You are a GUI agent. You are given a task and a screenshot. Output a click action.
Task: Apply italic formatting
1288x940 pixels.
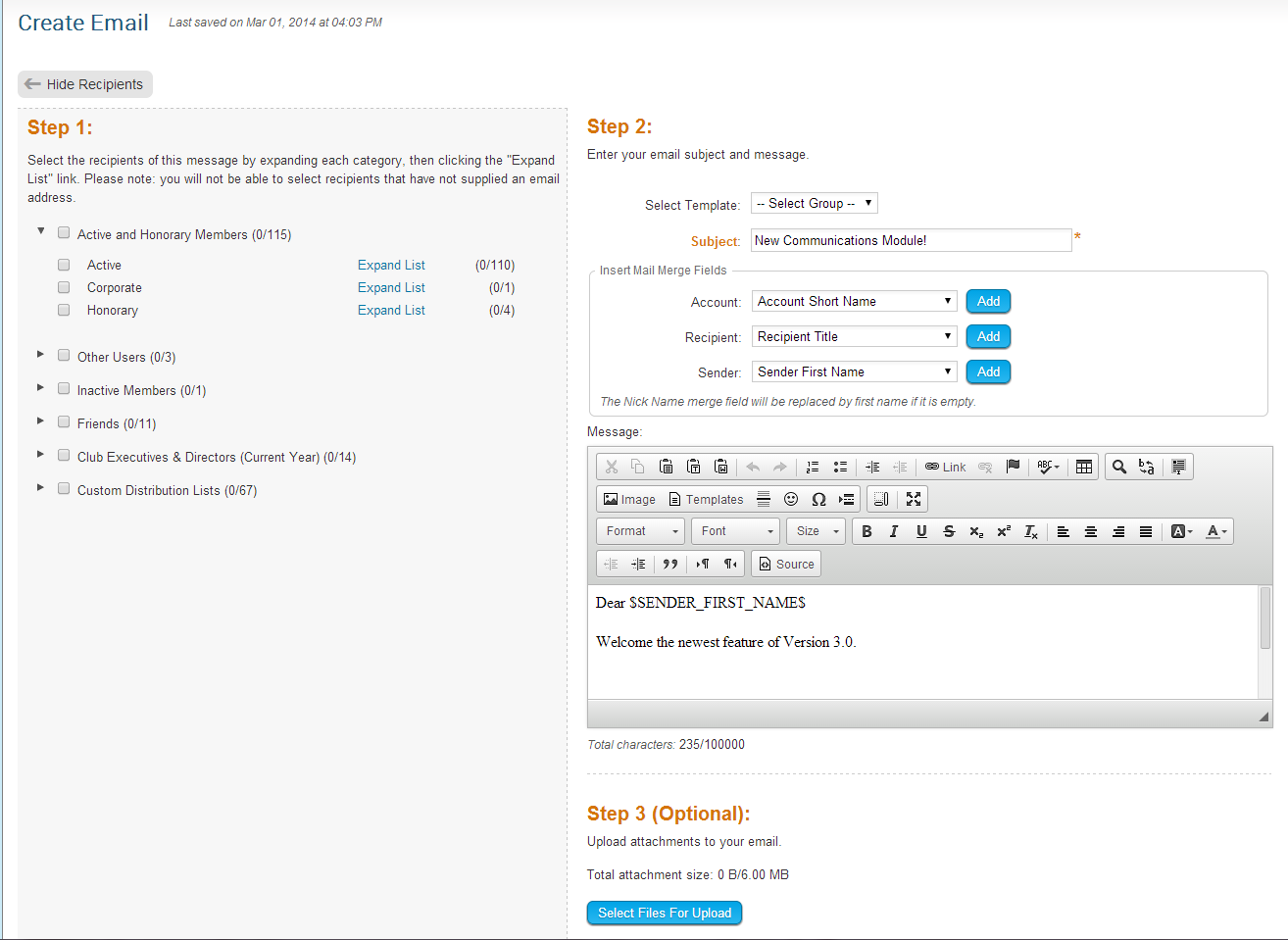click(894, 531)
